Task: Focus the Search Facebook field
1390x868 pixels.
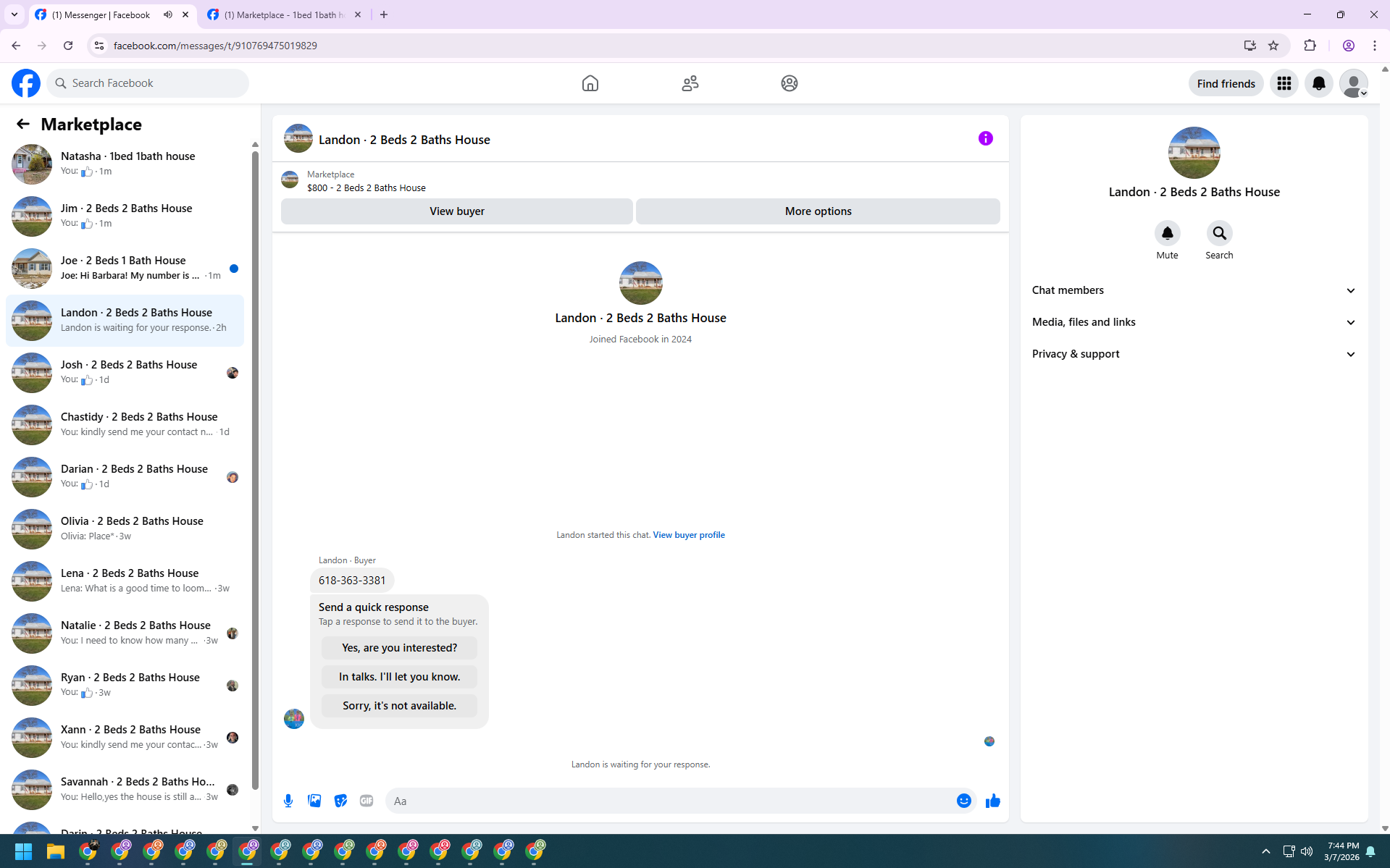Action: pos(148,83)
